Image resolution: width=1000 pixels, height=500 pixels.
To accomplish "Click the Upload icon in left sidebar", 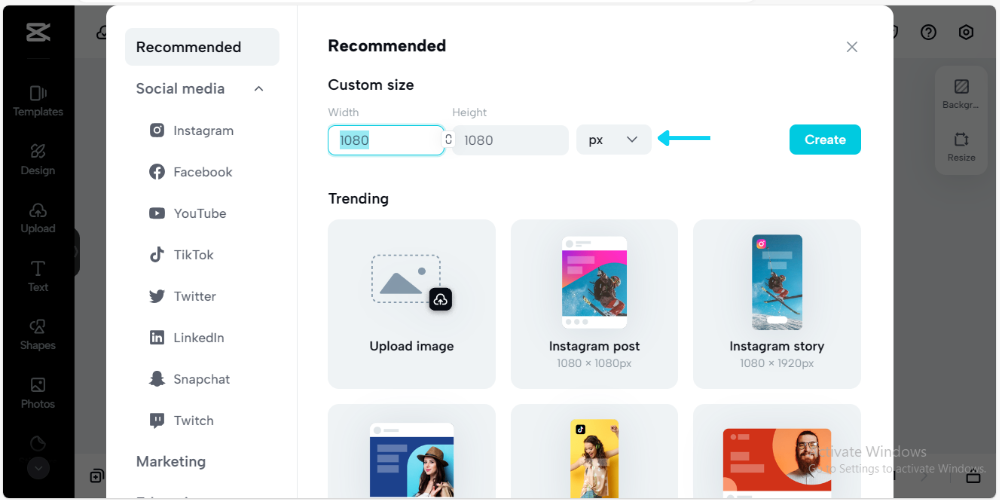I will [x=38, y=217].
